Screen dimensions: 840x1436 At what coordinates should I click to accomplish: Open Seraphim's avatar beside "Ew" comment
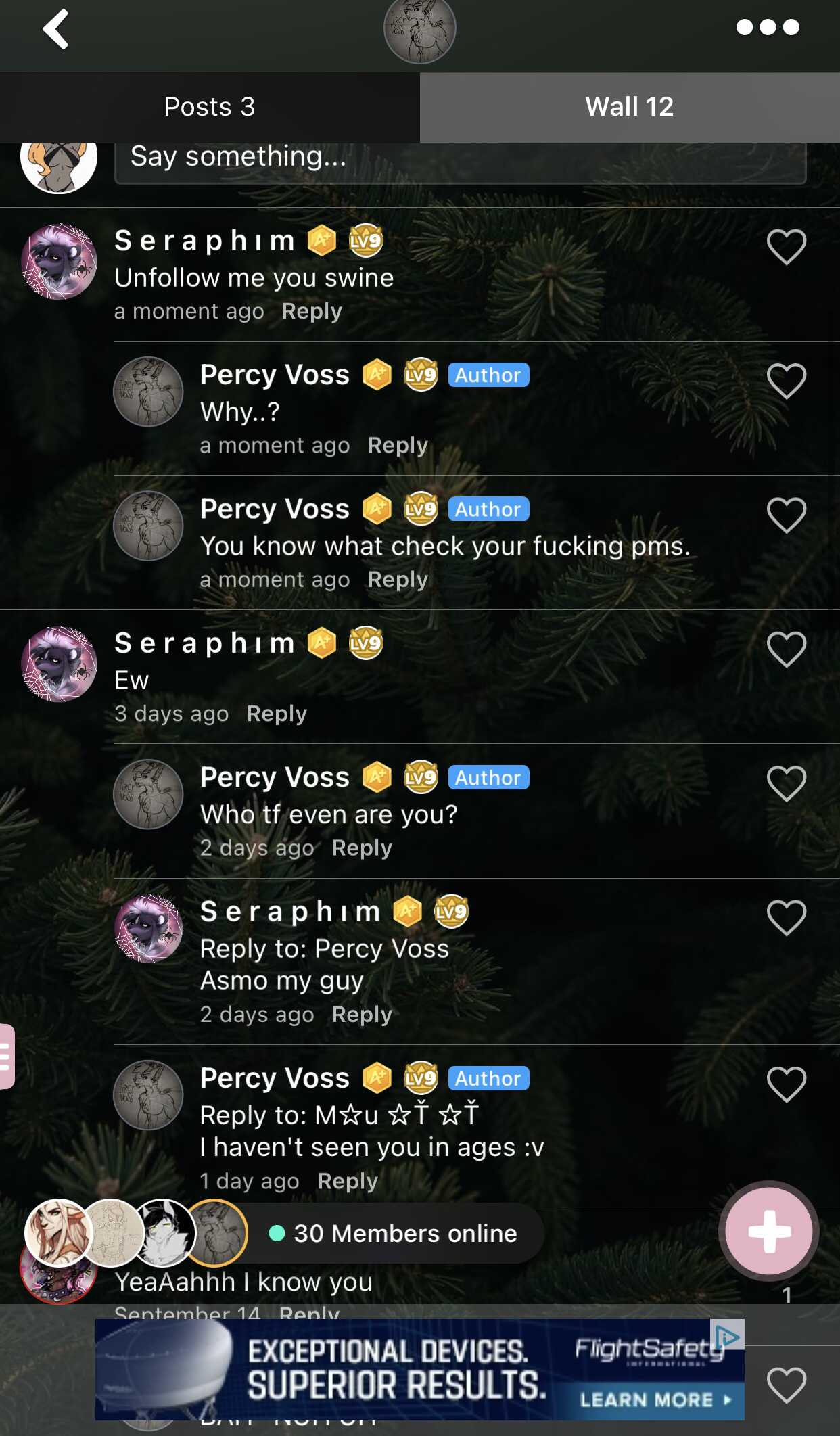click(x=60, y=664)
